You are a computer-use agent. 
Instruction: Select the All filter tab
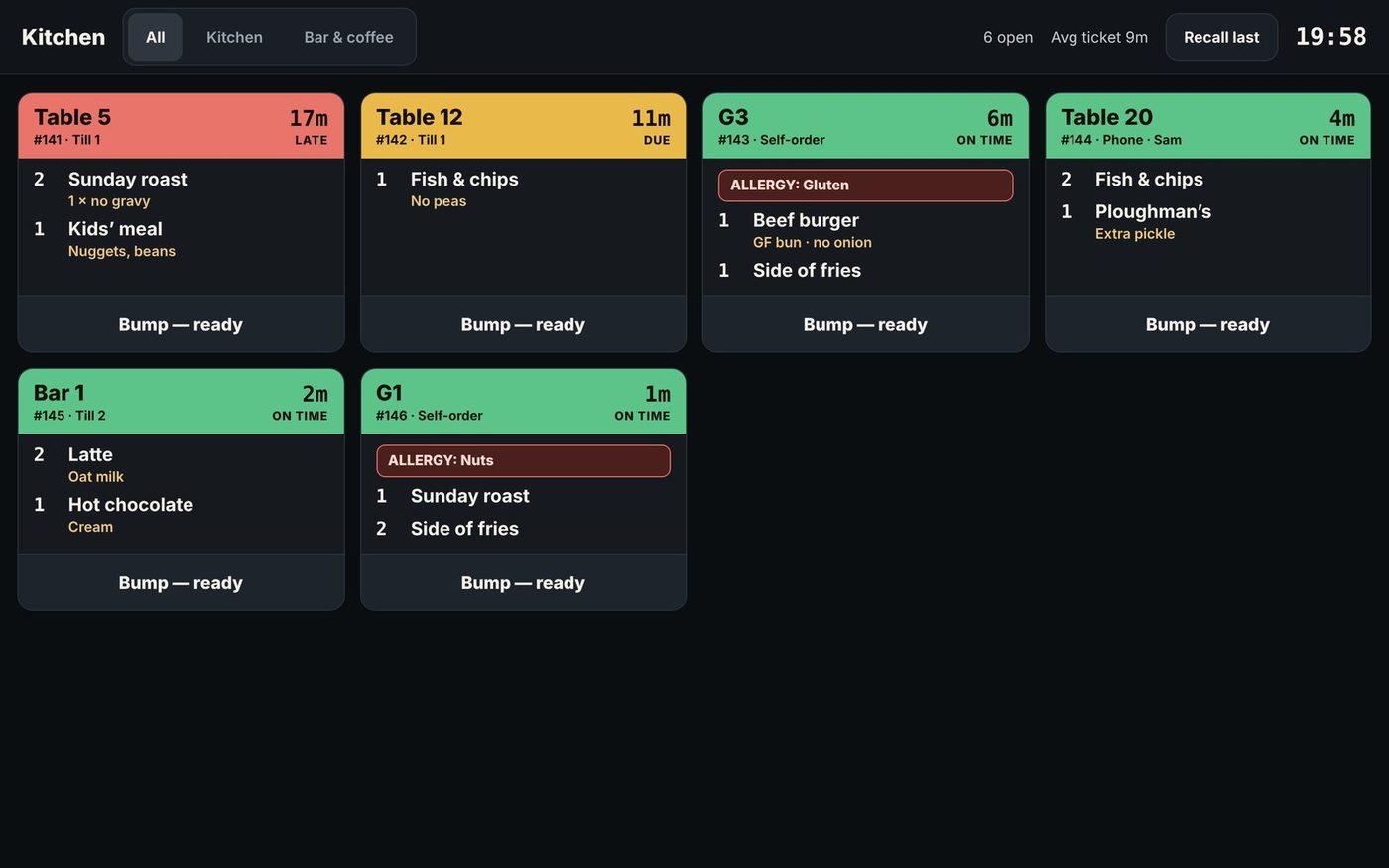pyautogui.click(x=155, y=37)
